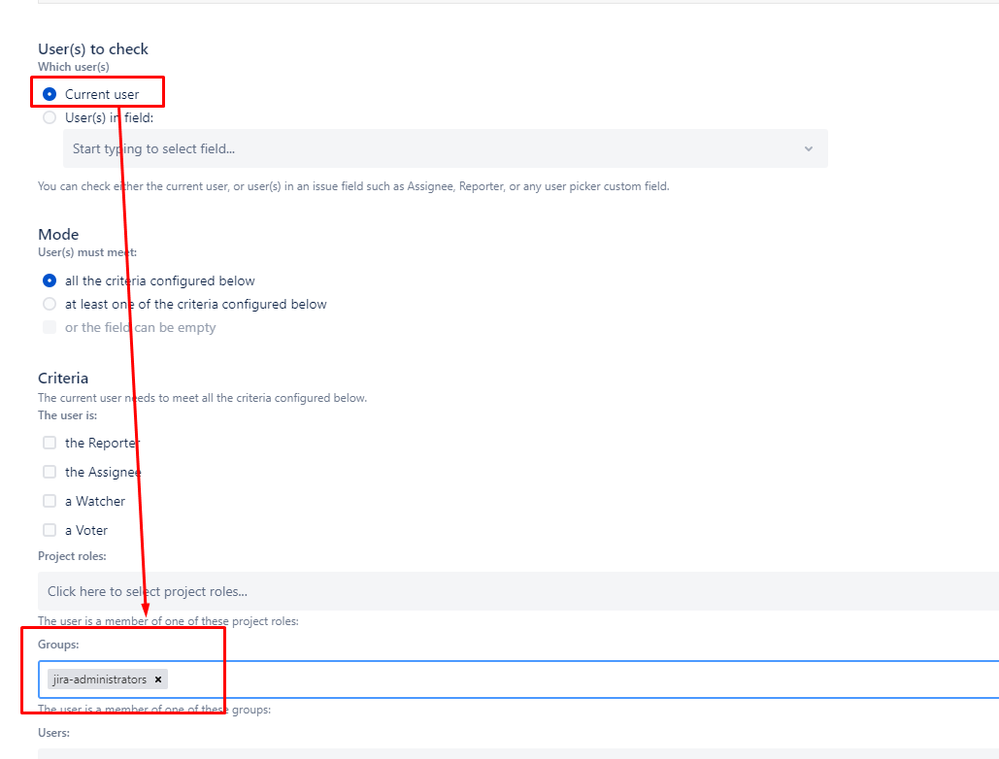Open the project roles selector
The image size is (999, 759).
[400, 591]
